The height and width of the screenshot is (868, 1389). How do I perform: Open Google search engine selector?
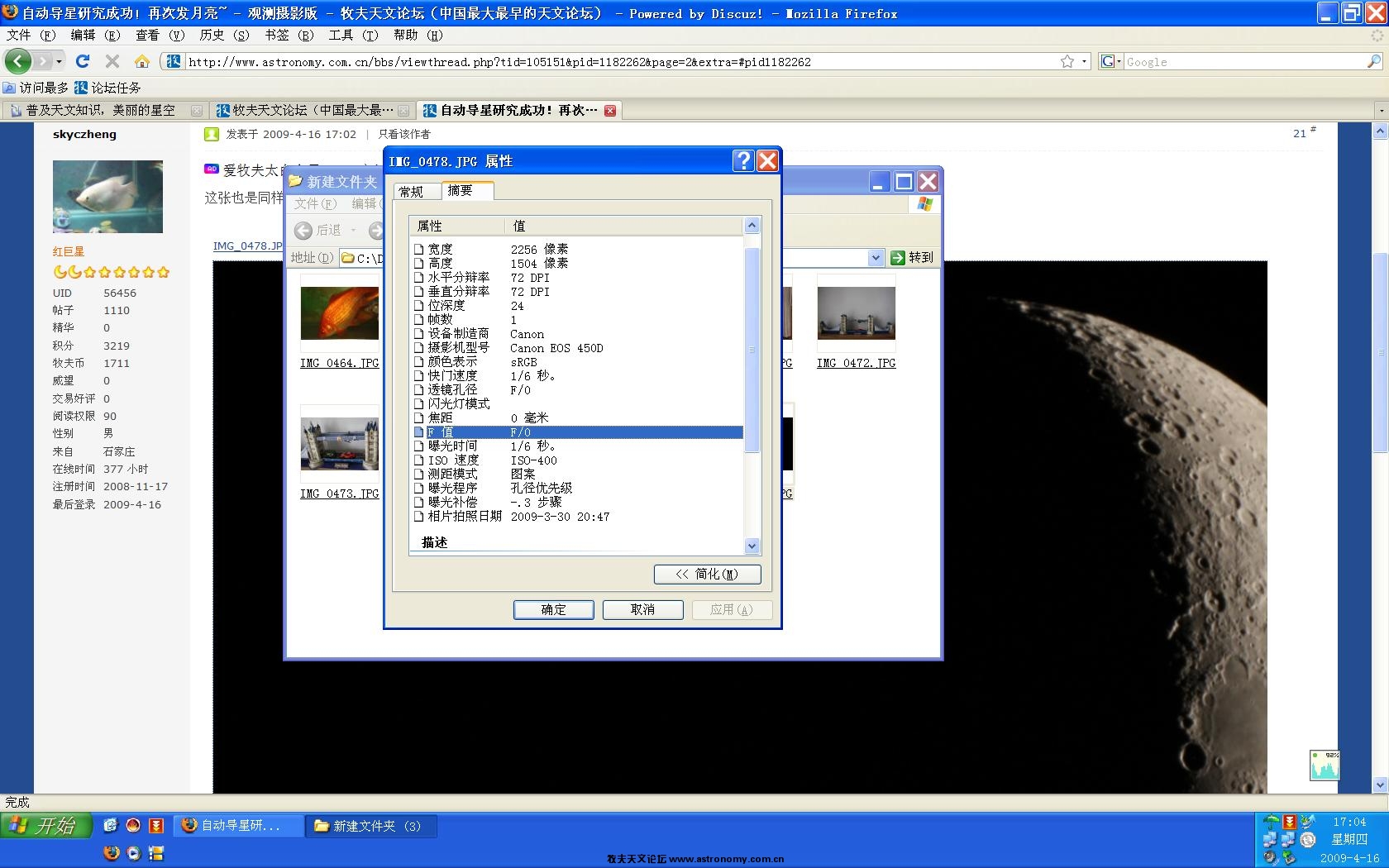(x=1110, y=61)
